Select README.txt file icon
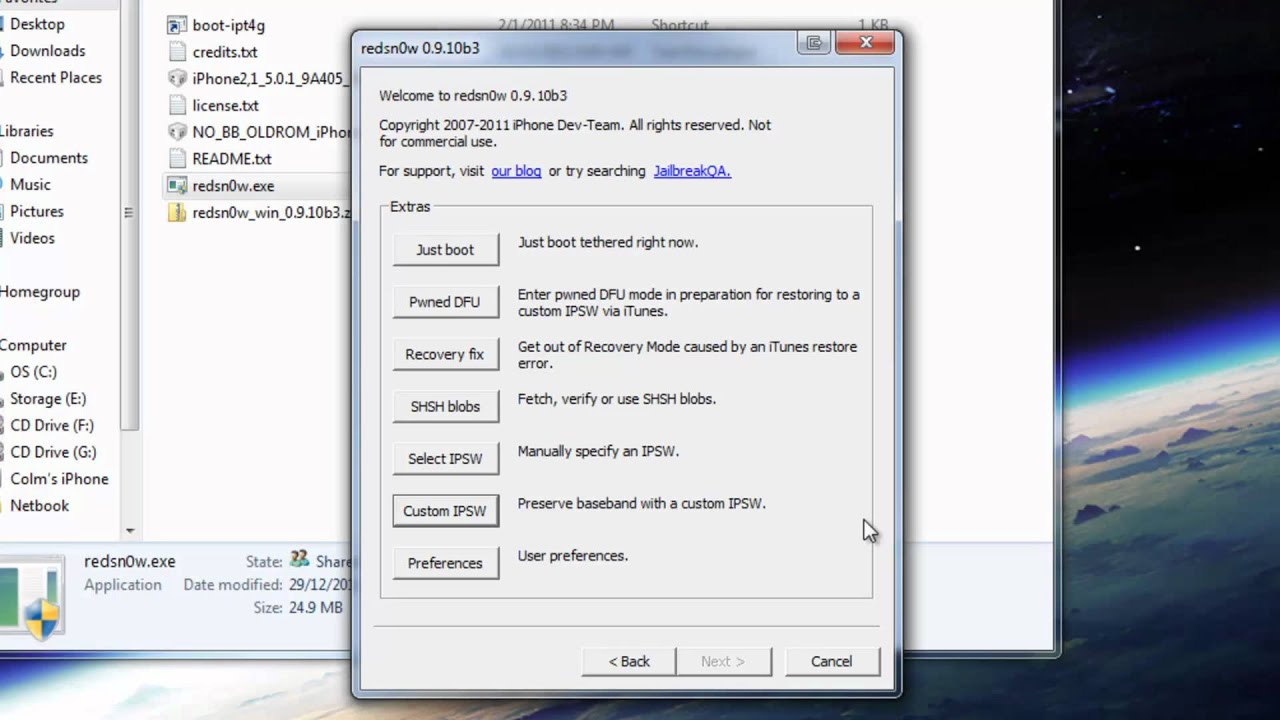The width and height of the screenshot is (1280, 720). pyautogui.click(x=177, y=158)
